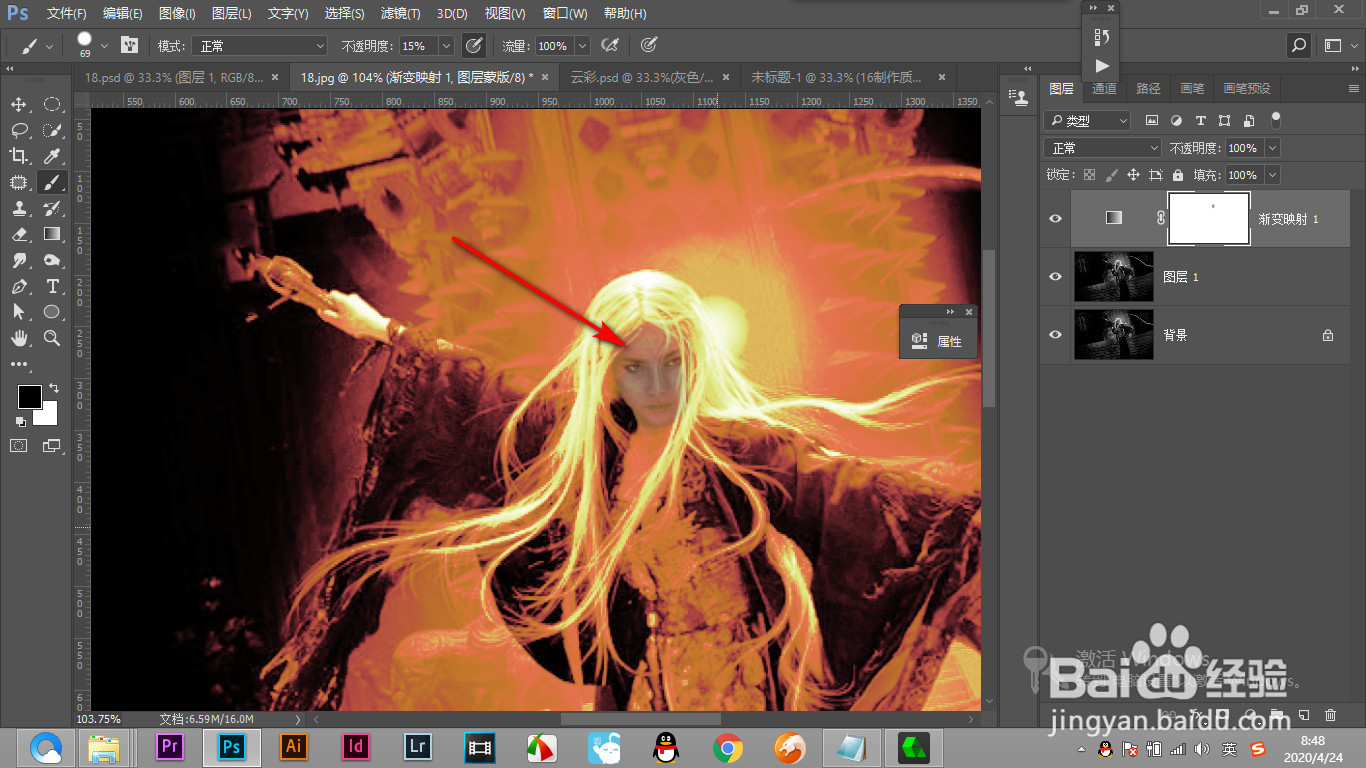Open the 滤镜(T) menu
Screen dimensions: 1366x768
[x=400, y=13]
